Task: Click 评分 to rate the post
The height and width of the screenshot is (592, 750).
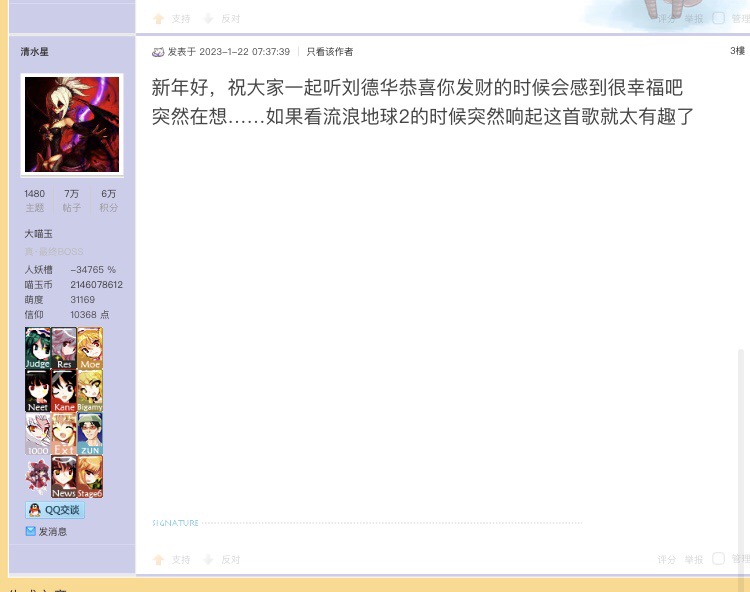Action: click(x=666, y=560)
